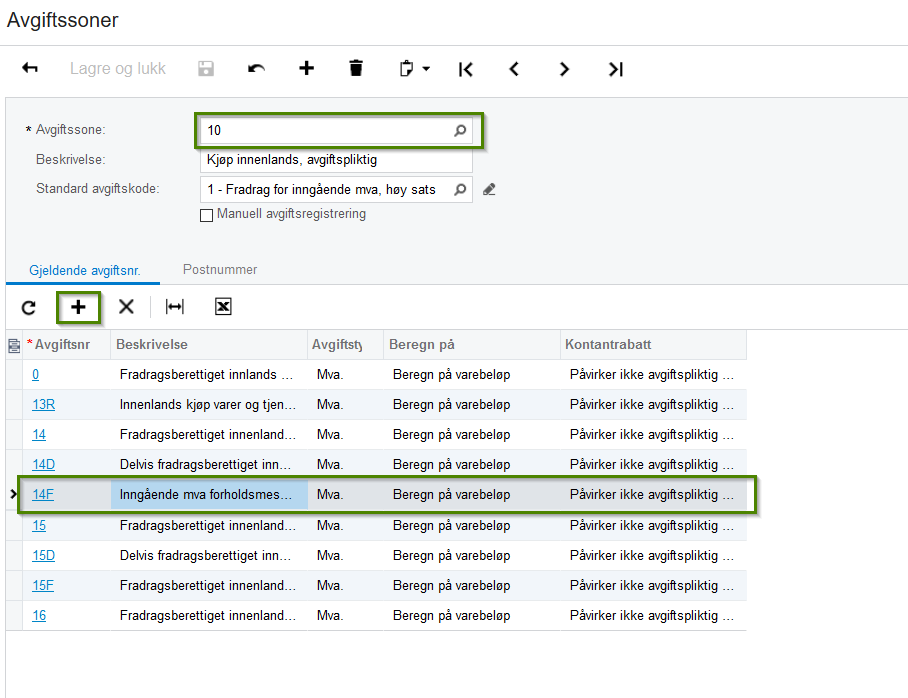This screenshot has width=908, height=698.
Task: Open Standard avgiftskode lookup magnifier
Action: pos(460,189)
